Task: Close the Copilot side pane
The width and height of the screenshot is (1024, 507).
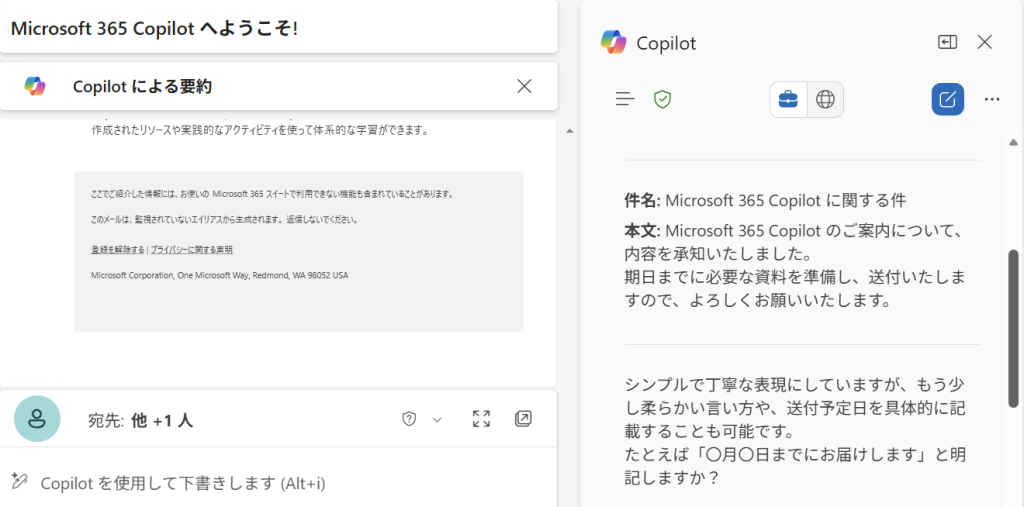Action: [984, 42]
